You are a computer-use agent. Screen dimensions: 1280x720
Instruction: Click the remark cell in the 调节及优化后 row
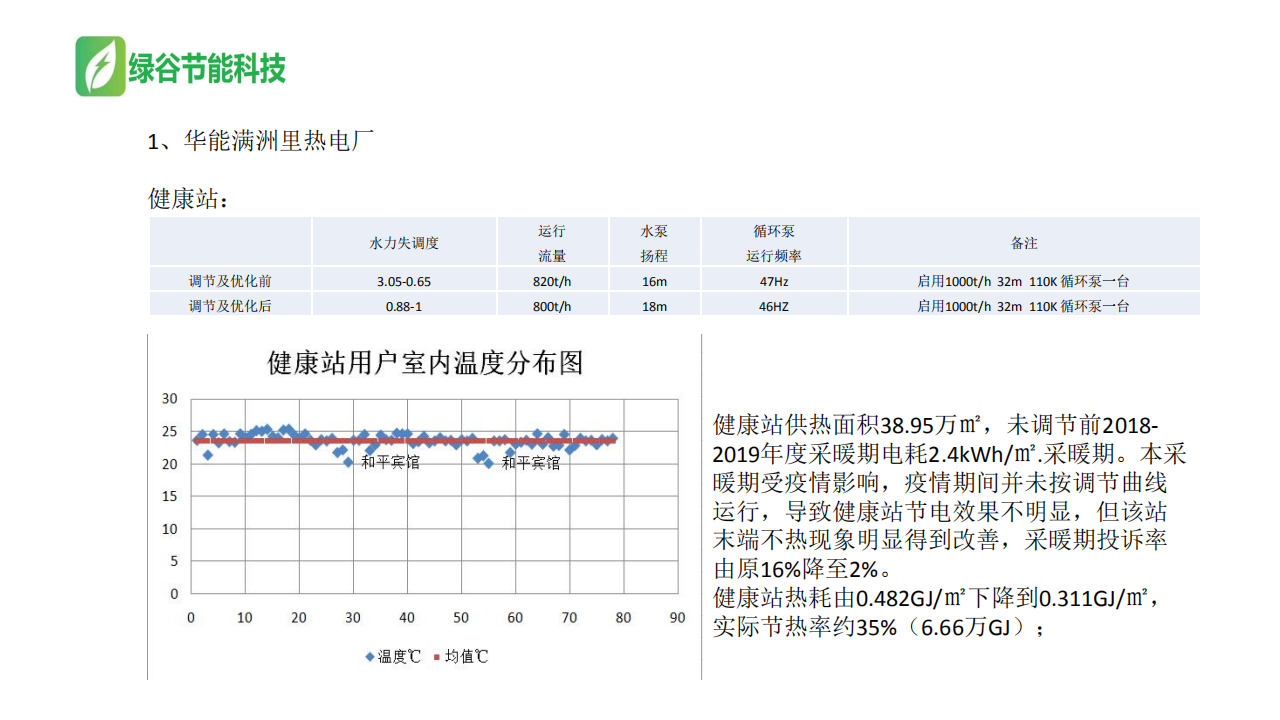[1024, 306]
